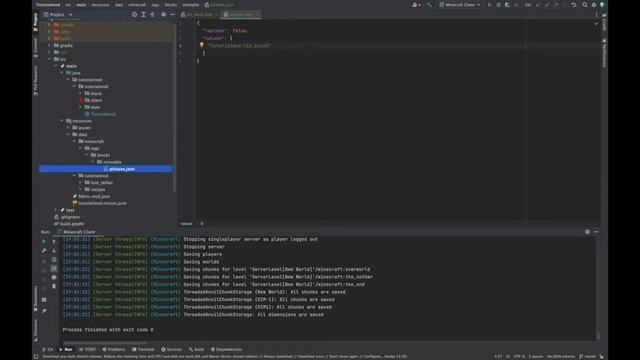The image size is (640, 360).
Task: Open Run panel settings with the gear icon
Action: [587, 232]
